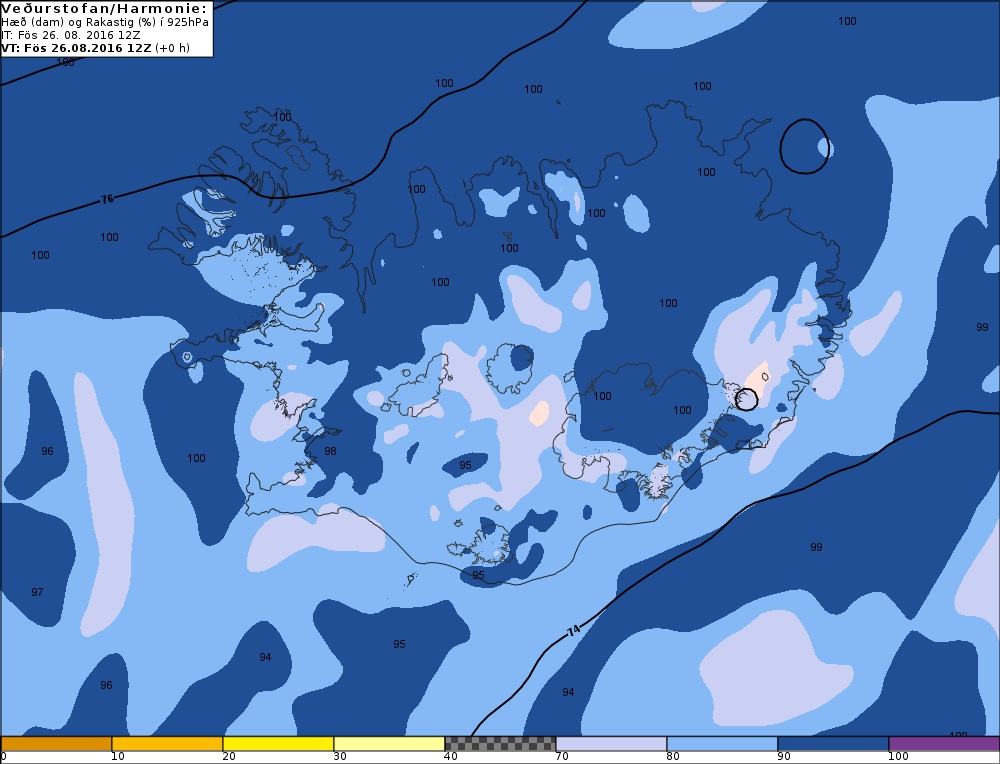The height and width of the screenshot is (764, 1000).
Task: Click the '74' height contour label
Action: tap(574, 631)
